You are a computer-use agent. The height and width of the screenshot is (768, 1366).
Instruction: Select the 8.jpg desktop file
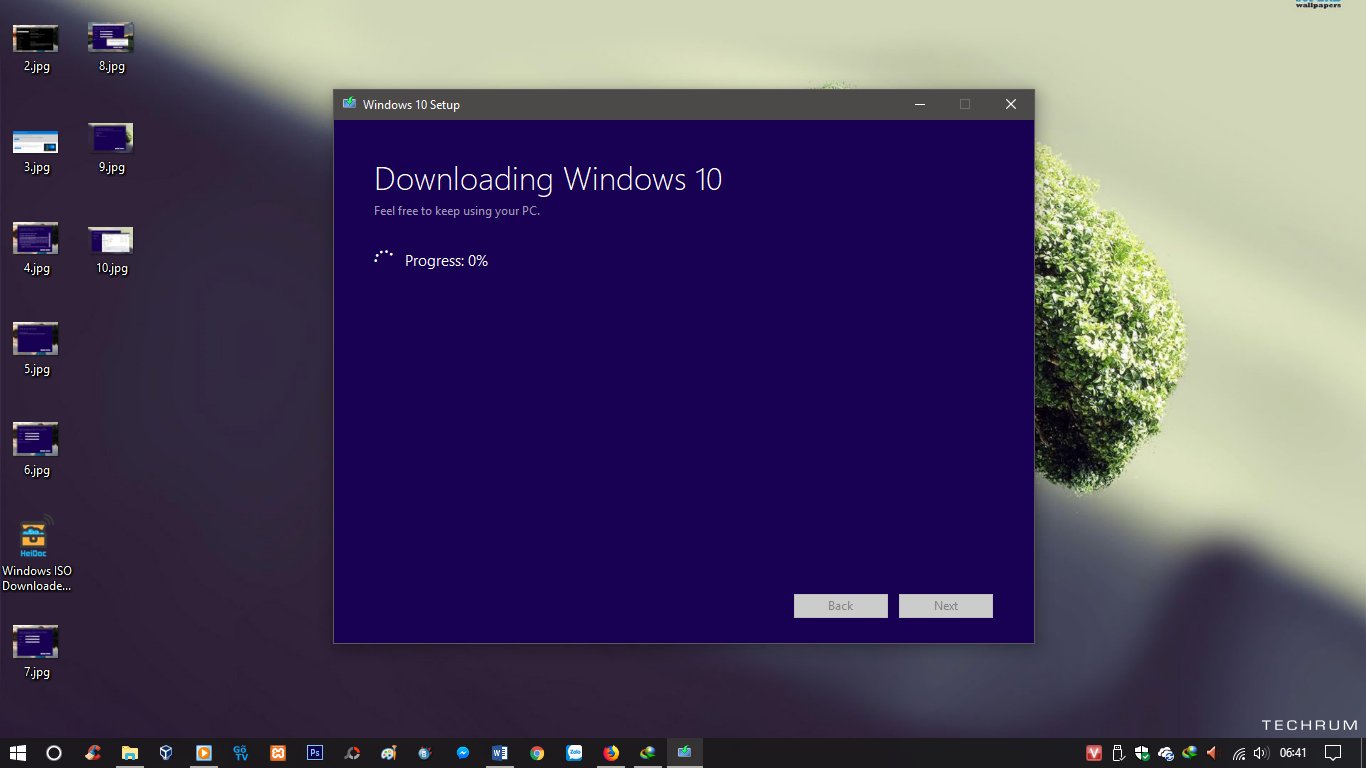point(111,48)
